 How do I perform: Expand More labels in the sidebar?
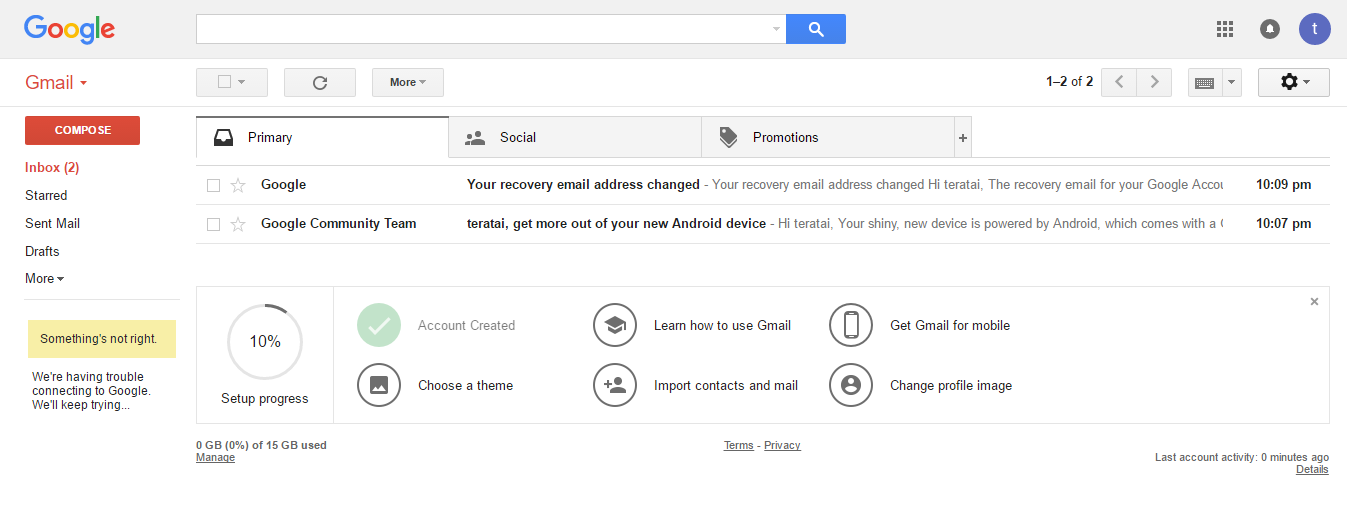coord(44,278)
